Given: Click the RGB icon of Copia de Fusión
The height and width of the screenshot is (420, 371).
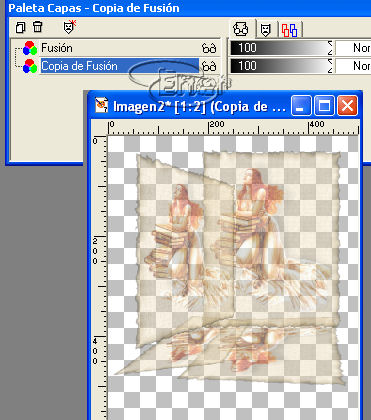Looking at the screenshot, I should pos(30,66).
